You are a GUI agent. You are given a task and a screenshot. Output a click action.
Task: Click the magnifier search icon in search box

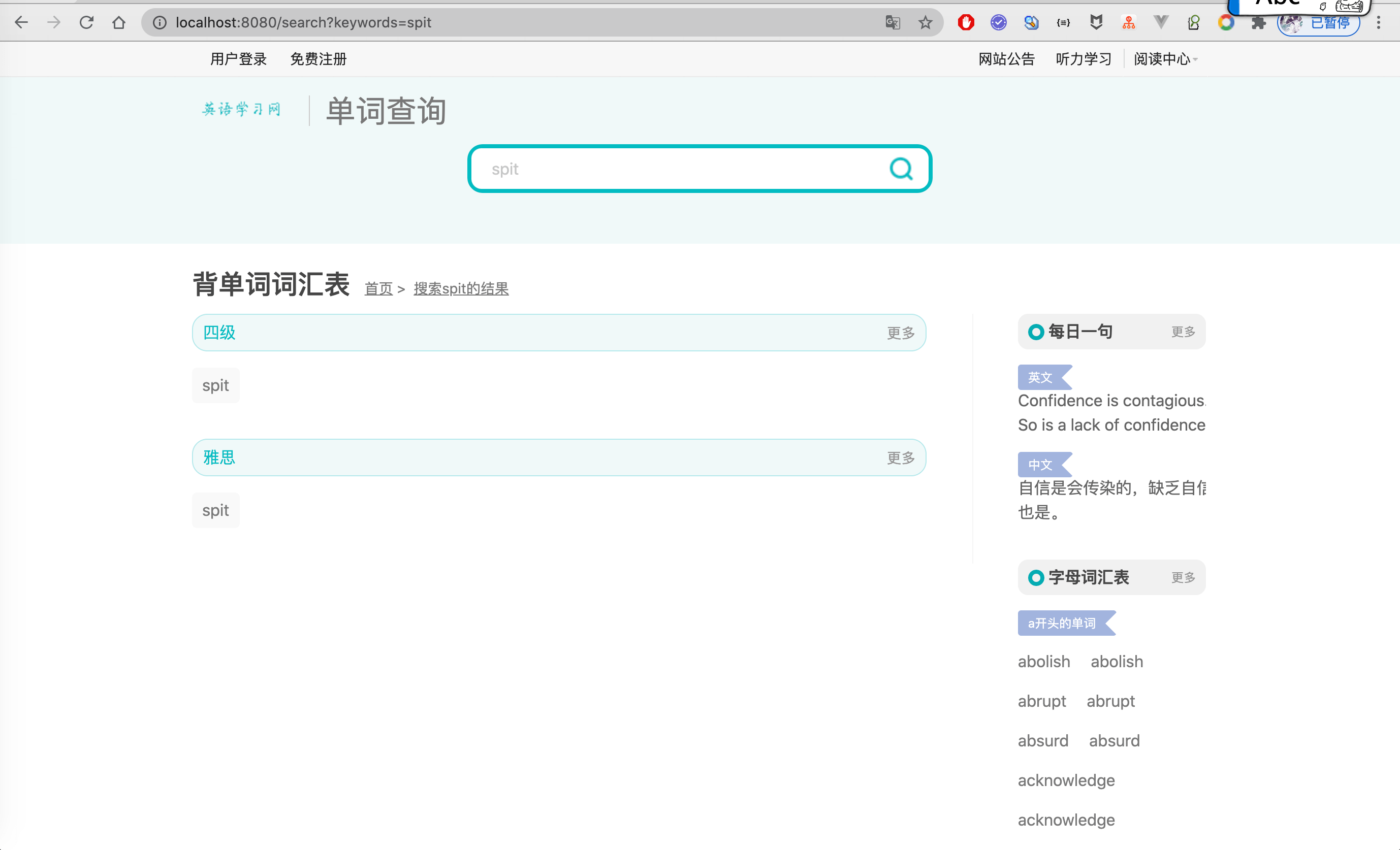(x=901, y=169)
